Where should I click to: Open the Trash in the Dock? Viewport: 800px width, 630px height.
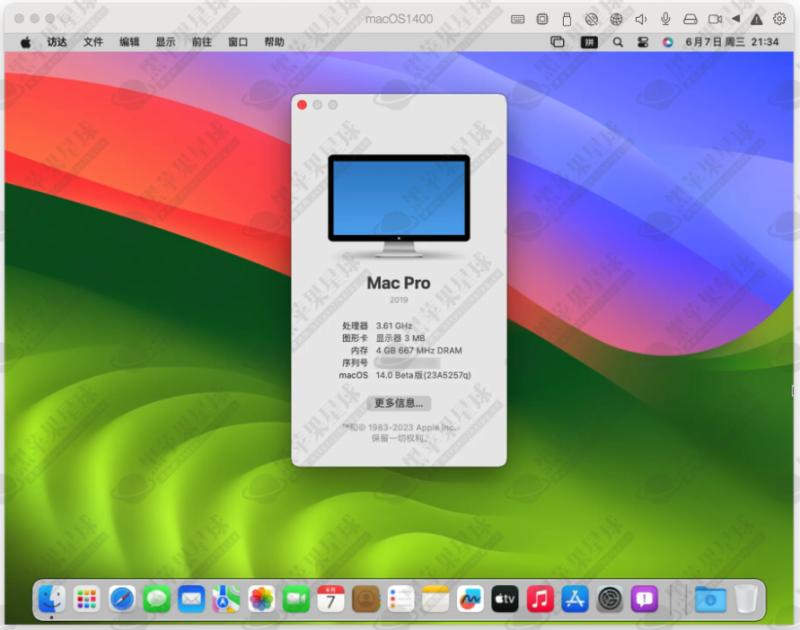click(745, 599)
